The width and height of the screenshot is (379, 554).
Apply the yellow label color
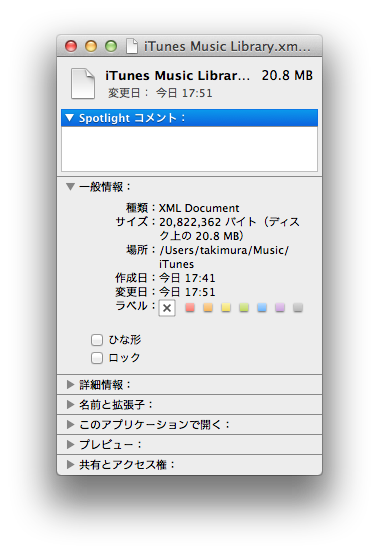tap(226, 307)
